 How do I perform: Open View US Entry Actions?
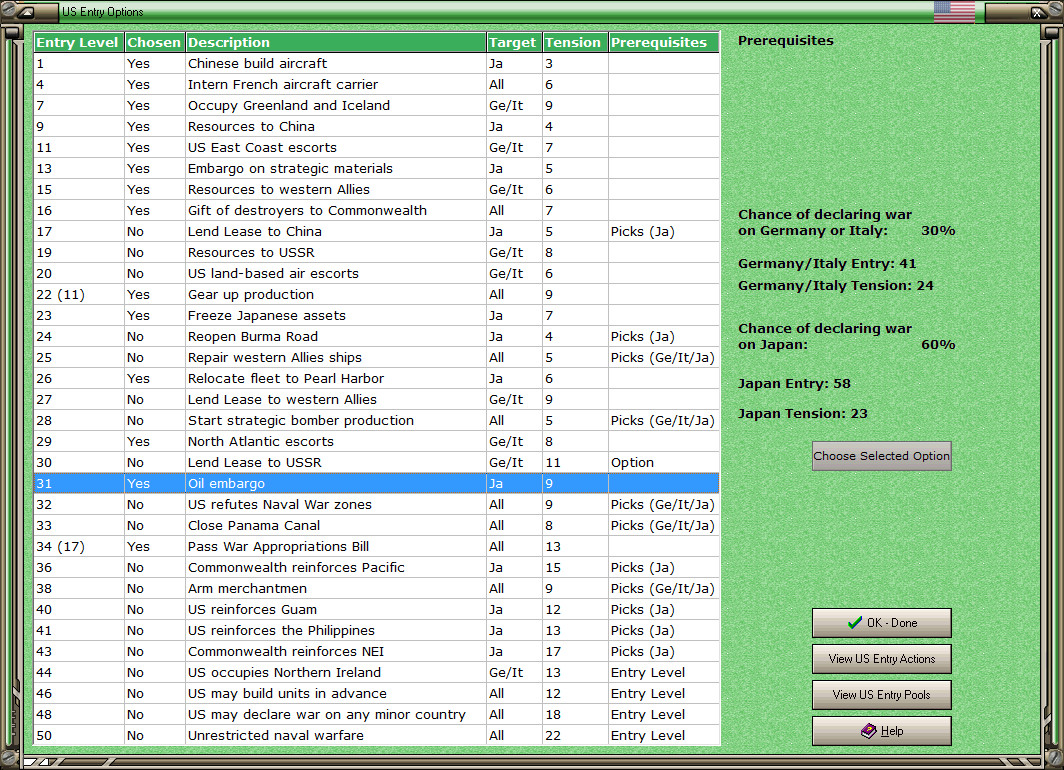point(881,659)
